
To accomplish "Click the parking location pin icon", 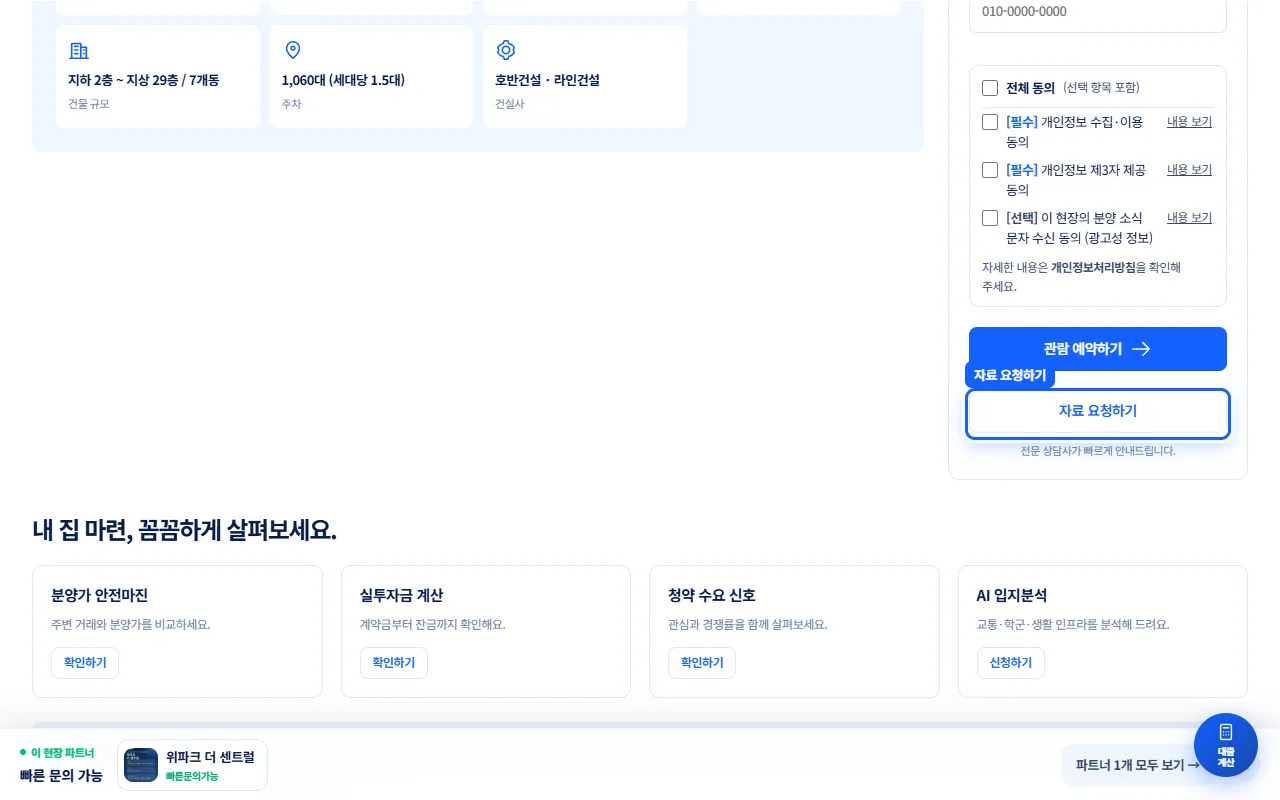I will tap(292, 50).
